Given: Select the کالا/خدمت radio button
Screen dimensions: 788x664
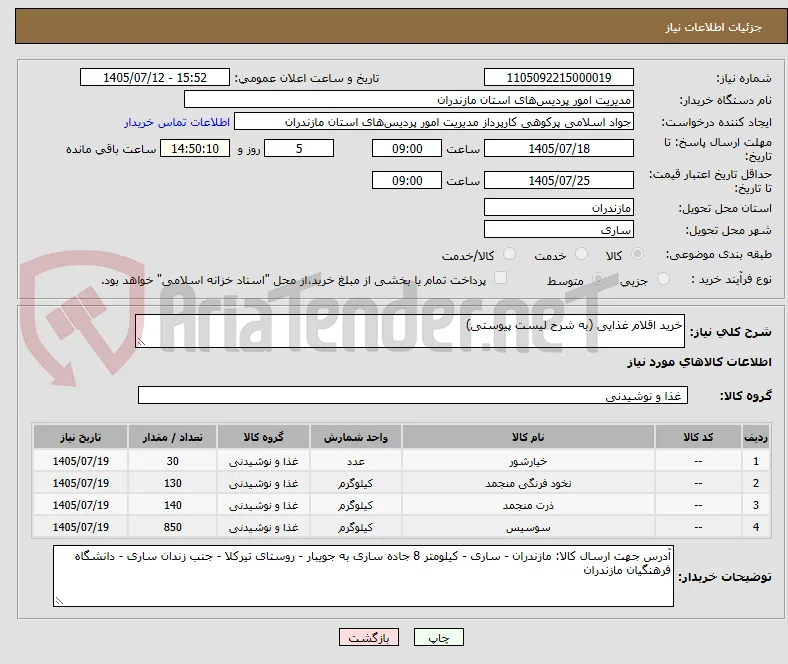Looking at the screenshot, I should 510,254.
